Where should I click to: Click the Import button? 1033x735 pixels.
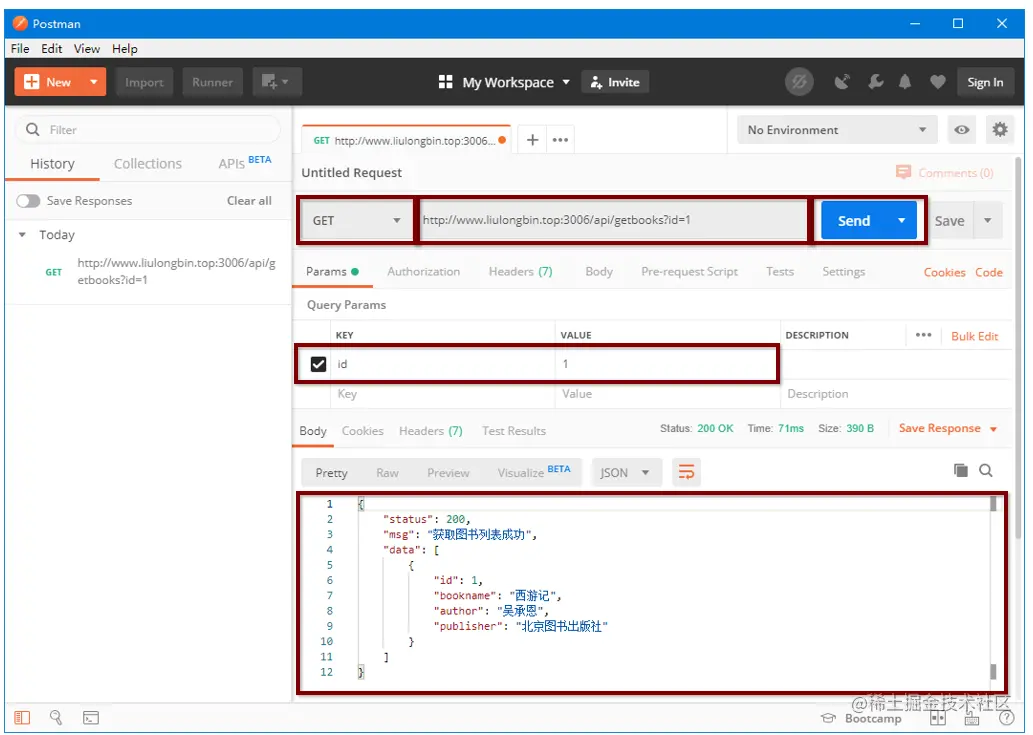coord(144,82)
